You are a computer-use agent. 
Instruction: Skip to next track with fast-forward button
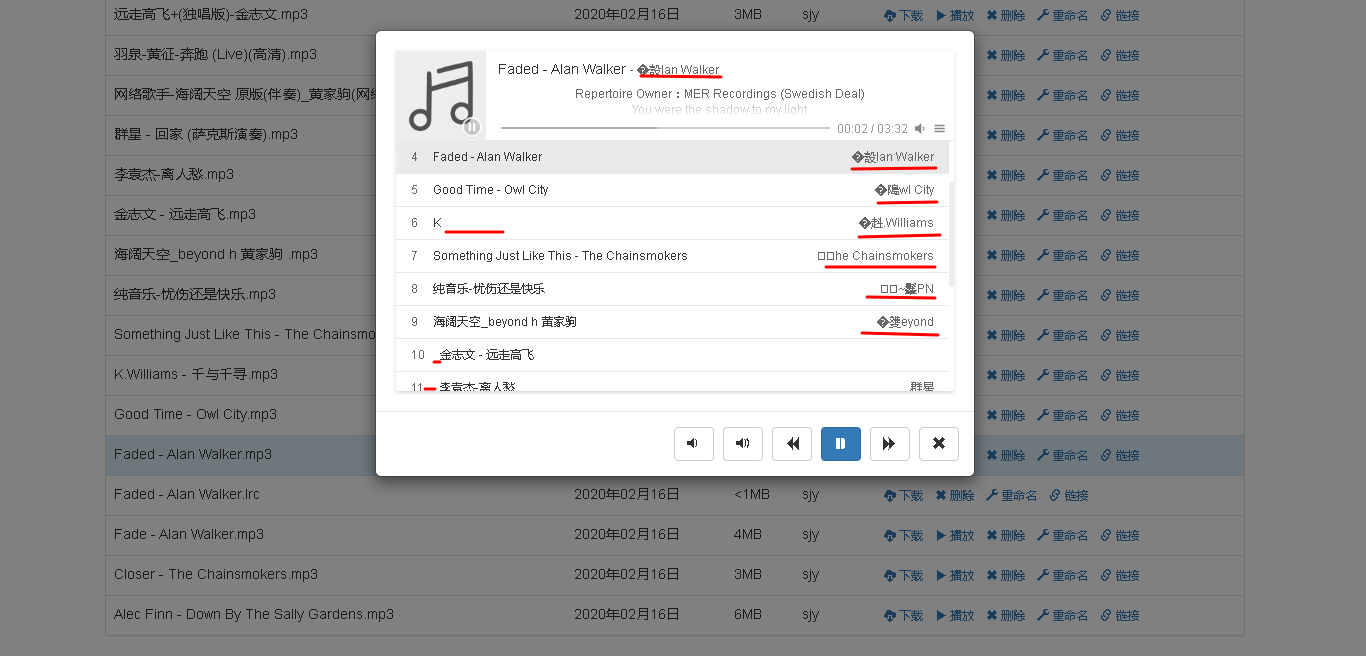pyautogui.click(x=889, y=444)
